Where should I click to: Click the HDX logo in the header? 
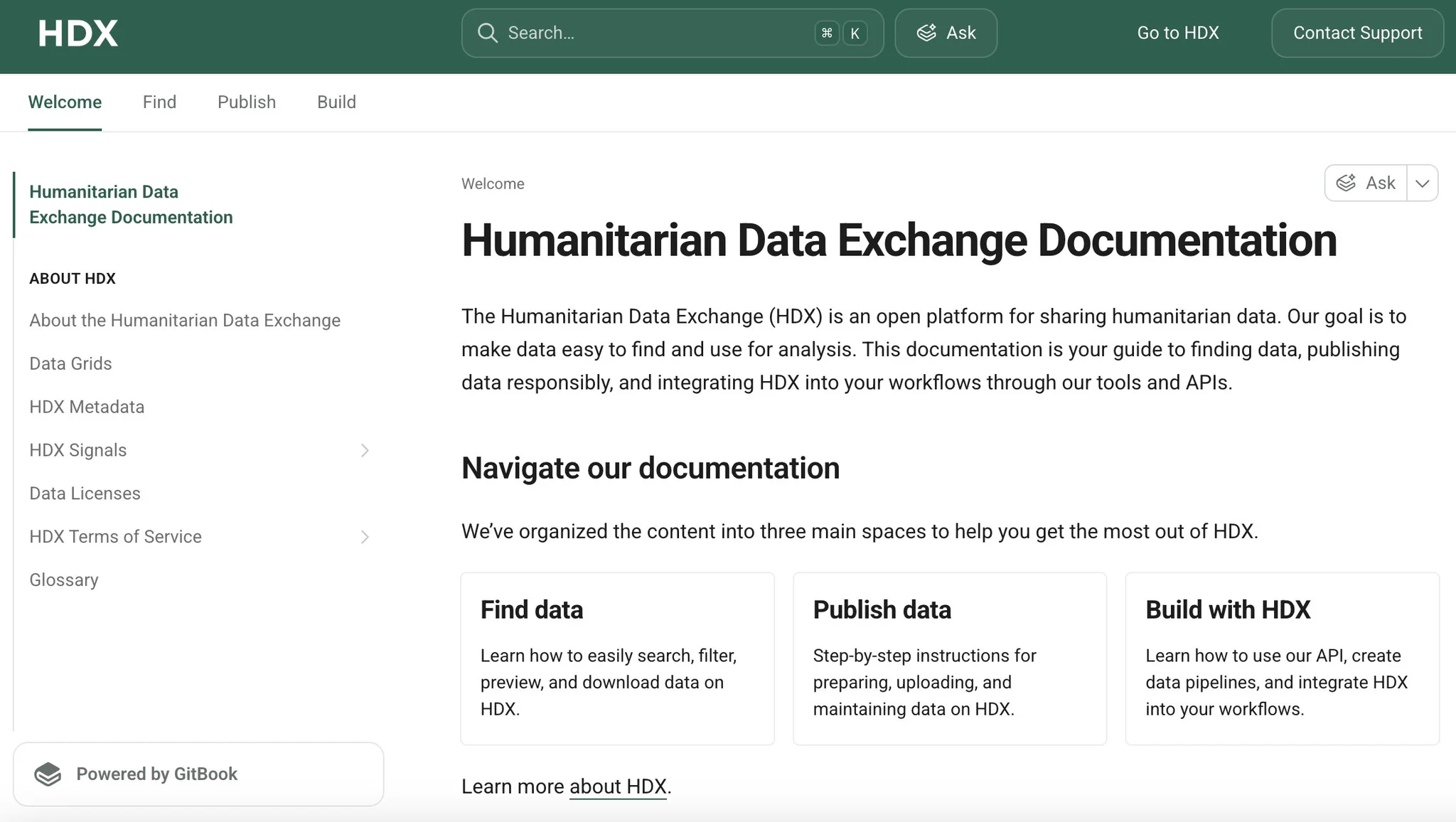click(x=78, y=33)
